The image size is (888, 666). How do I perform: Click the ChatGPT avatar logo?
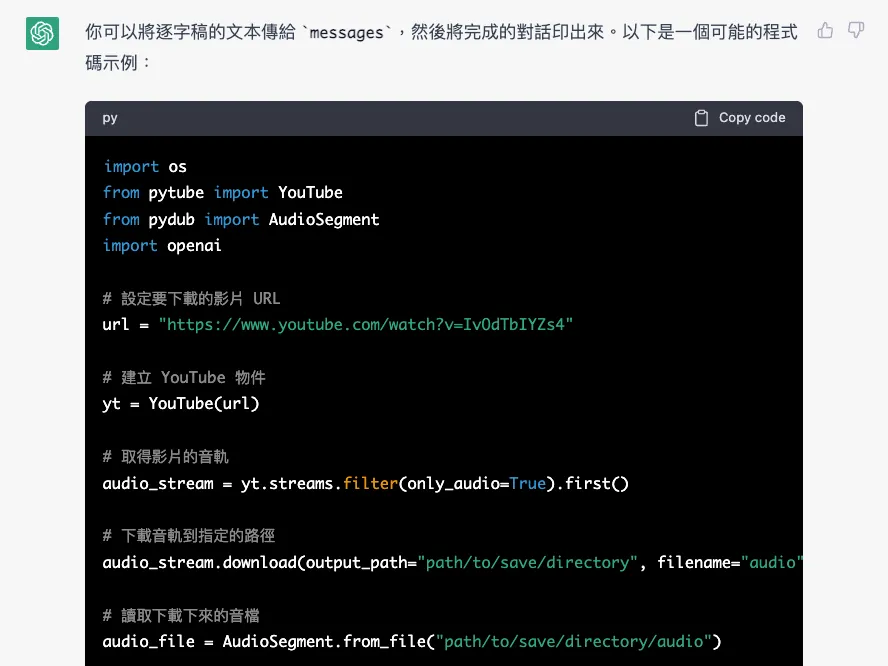click(42, 33)
